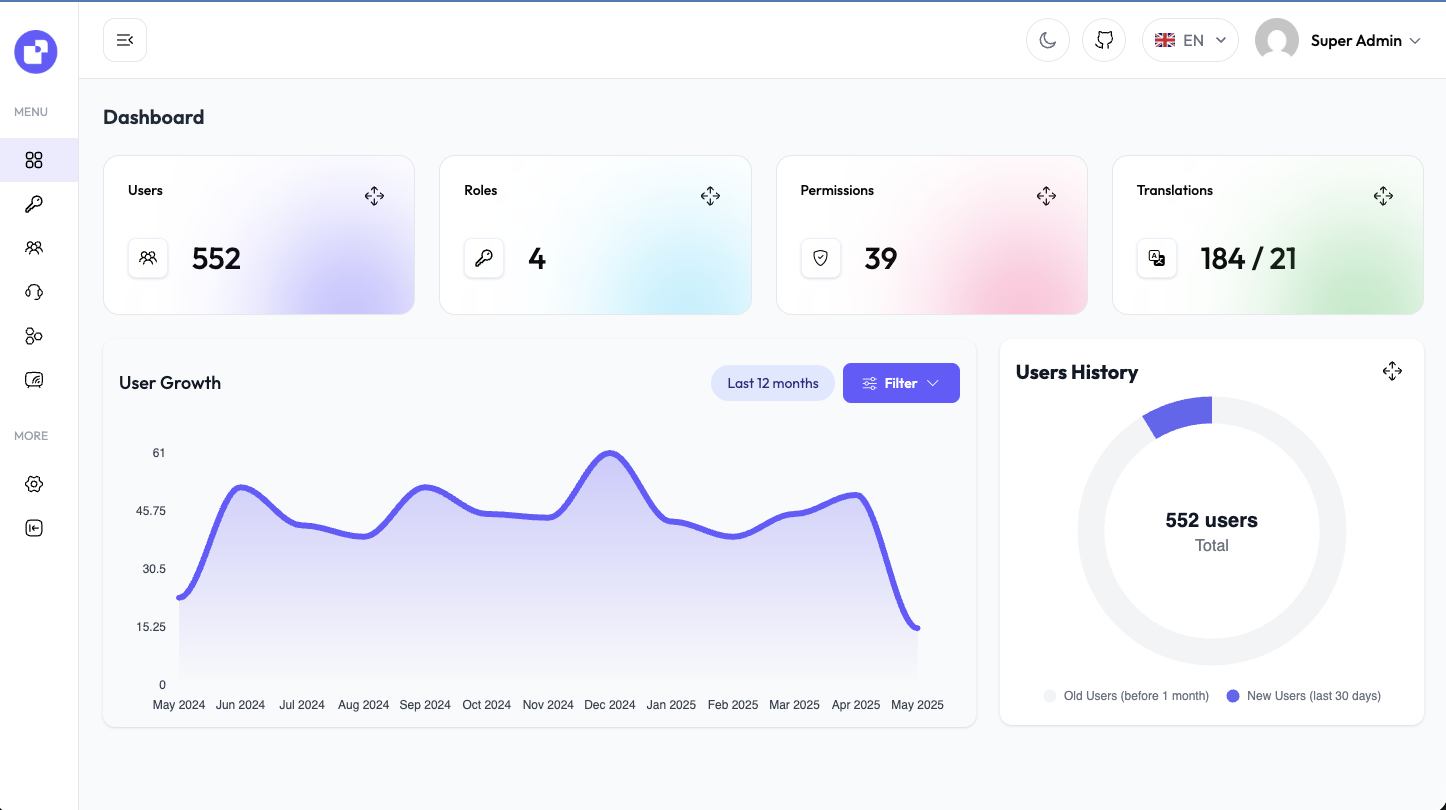
Task: Toggle New Users legend in donut chart
Action: pyautogui.click(x=1303, y=696)
